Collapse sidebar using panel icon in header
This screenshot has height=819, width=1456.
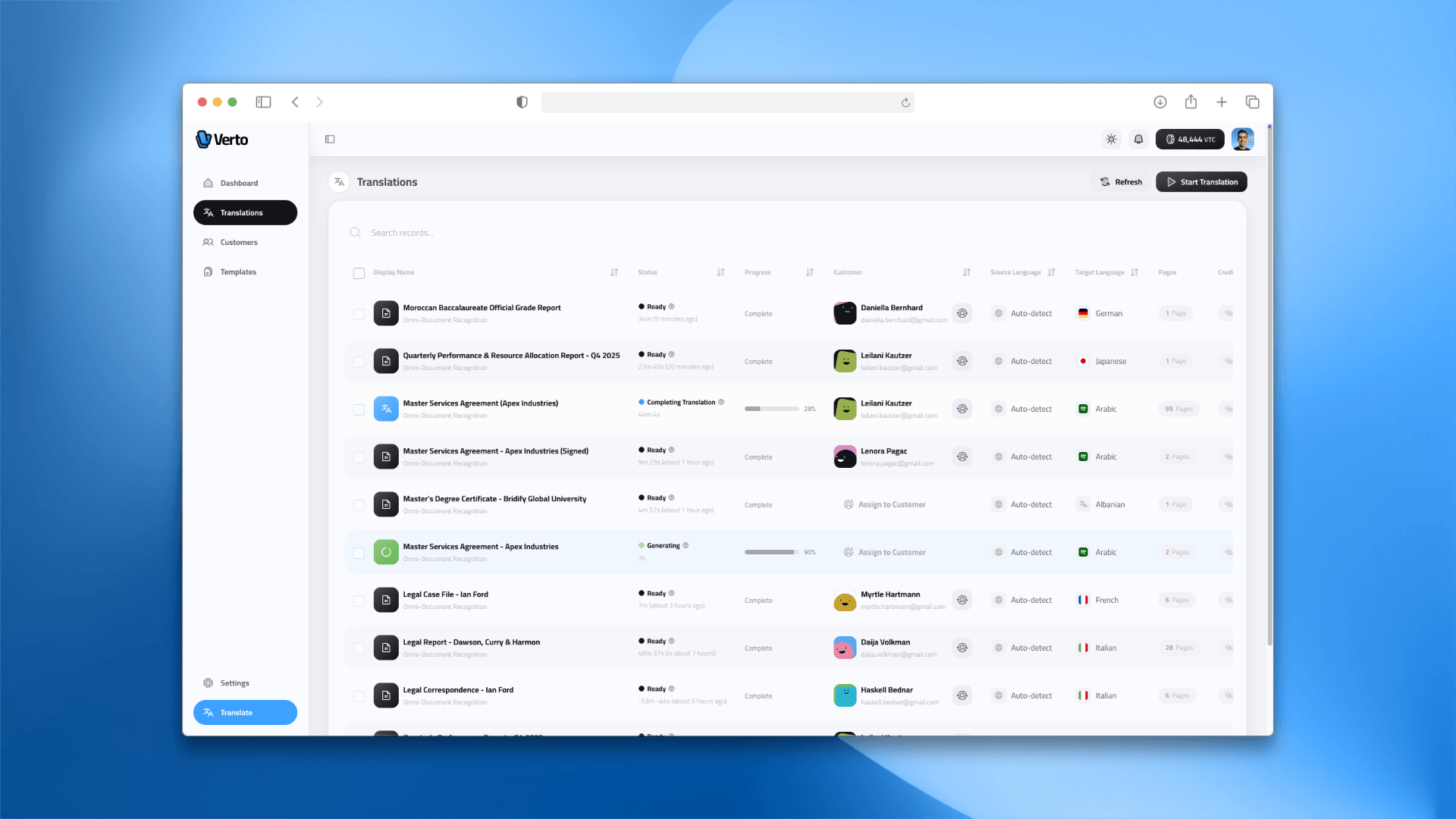(330, 140)
